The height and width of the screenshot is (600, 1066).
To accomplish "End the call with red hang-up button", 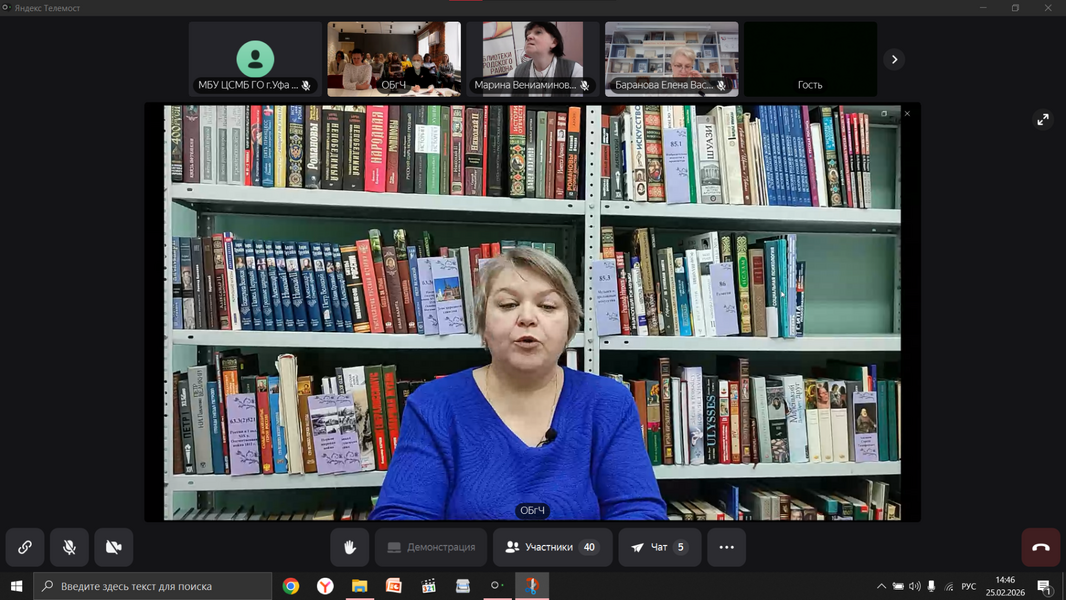I will (x=1040, y=547).
